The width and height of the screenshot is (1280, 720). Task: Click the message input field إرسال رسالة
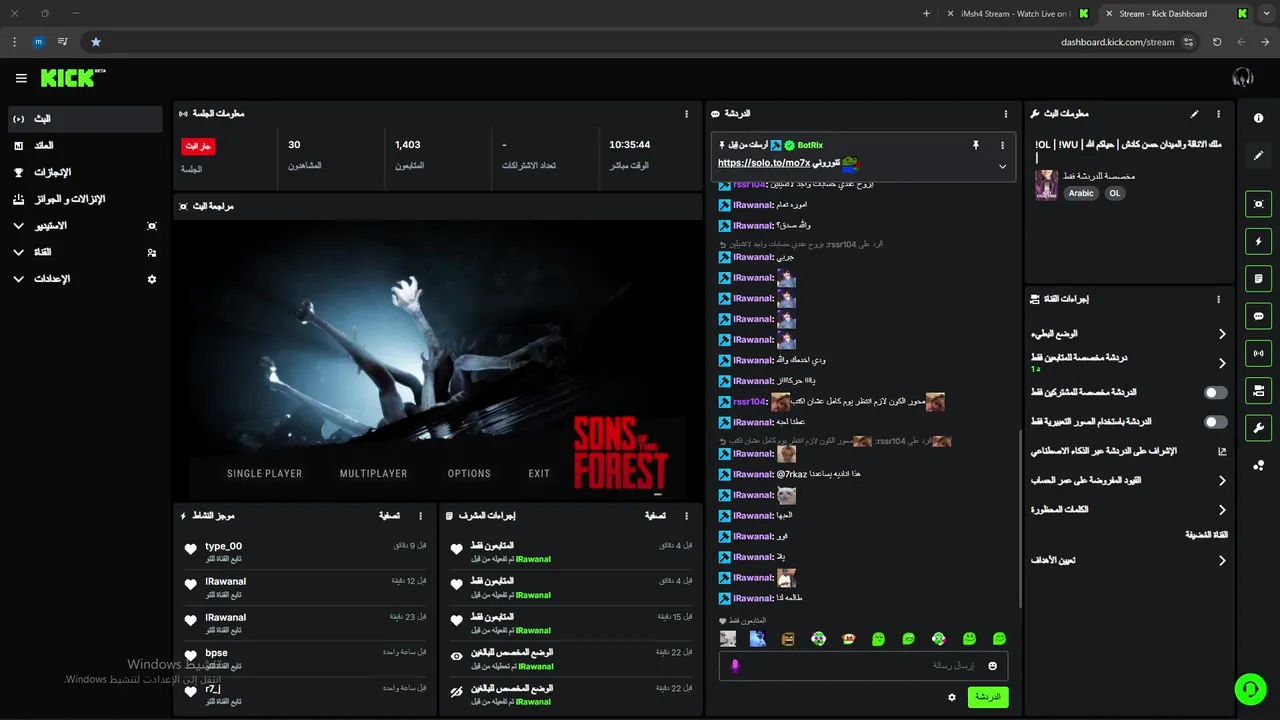coord(863,666)
